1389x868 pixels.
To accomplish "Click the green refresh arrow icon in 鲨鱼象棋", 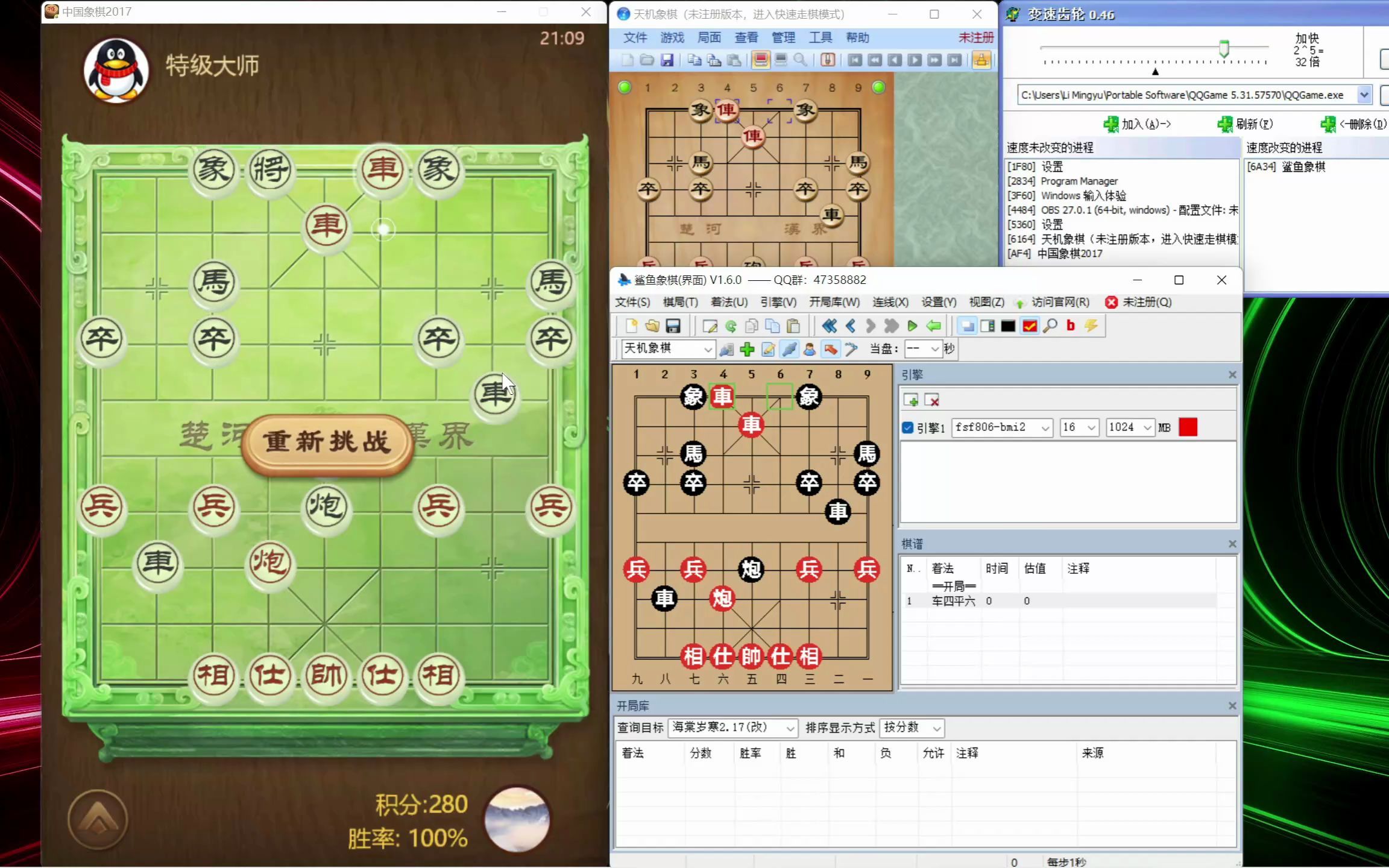I will 731,326.
